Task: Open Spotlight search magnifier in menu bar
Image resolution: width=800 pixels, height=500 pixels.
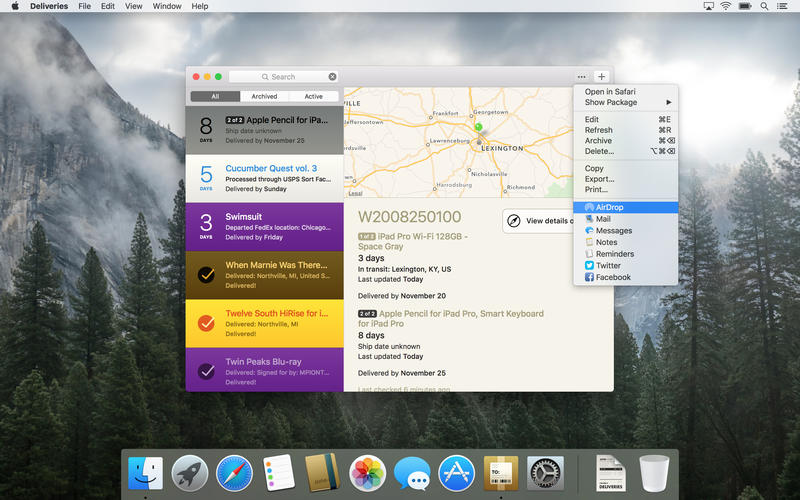Action: (764, 6)
